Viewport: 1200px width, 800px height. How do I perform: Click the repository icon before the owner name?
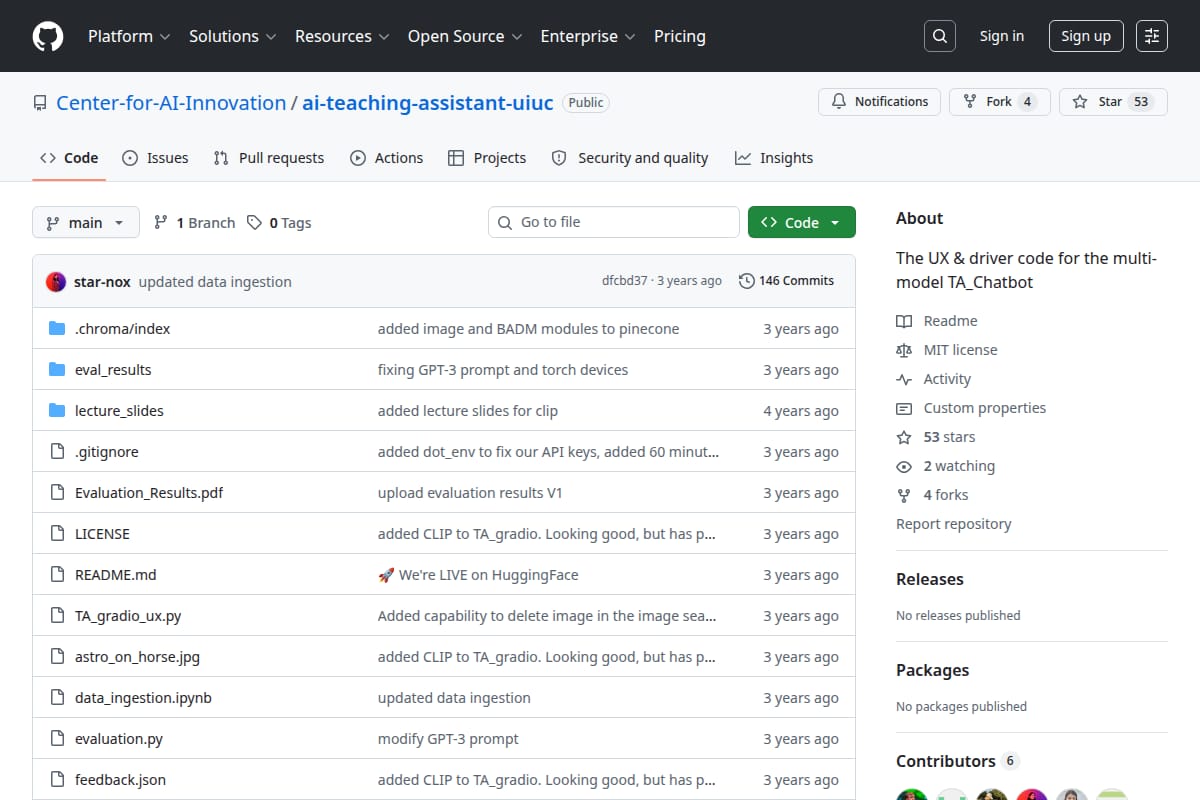(40, 103)
